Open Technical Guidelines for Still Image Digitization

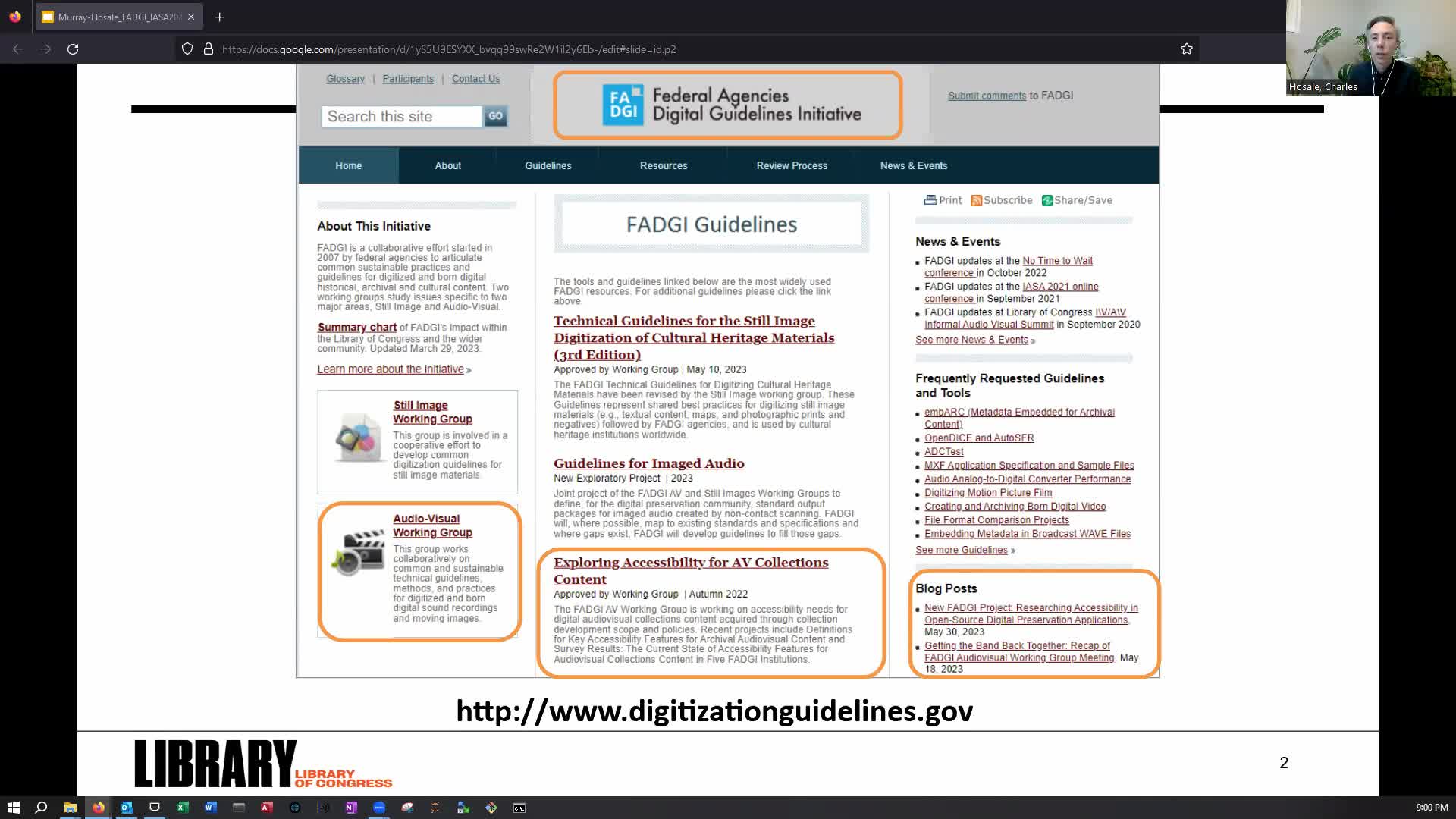694,337
